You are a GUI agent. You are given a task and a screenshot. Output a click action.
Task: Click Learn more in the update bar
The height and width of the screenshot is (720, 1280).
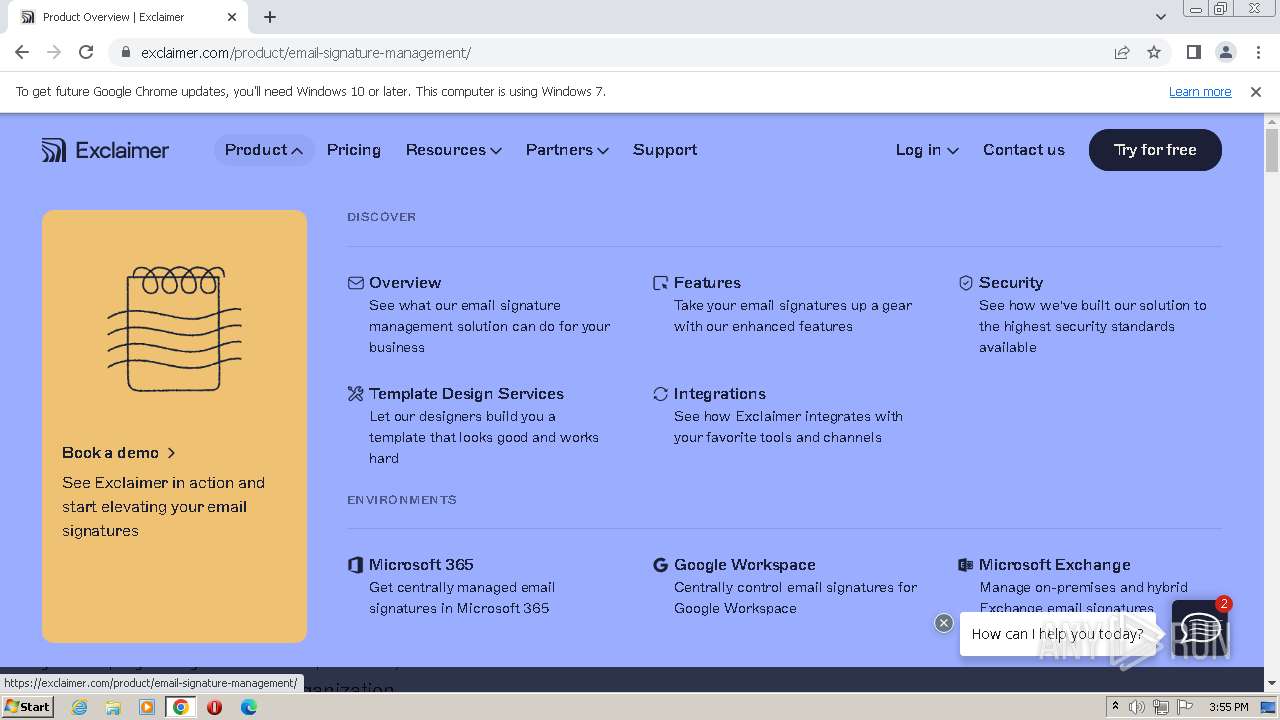click(1200, 92)
